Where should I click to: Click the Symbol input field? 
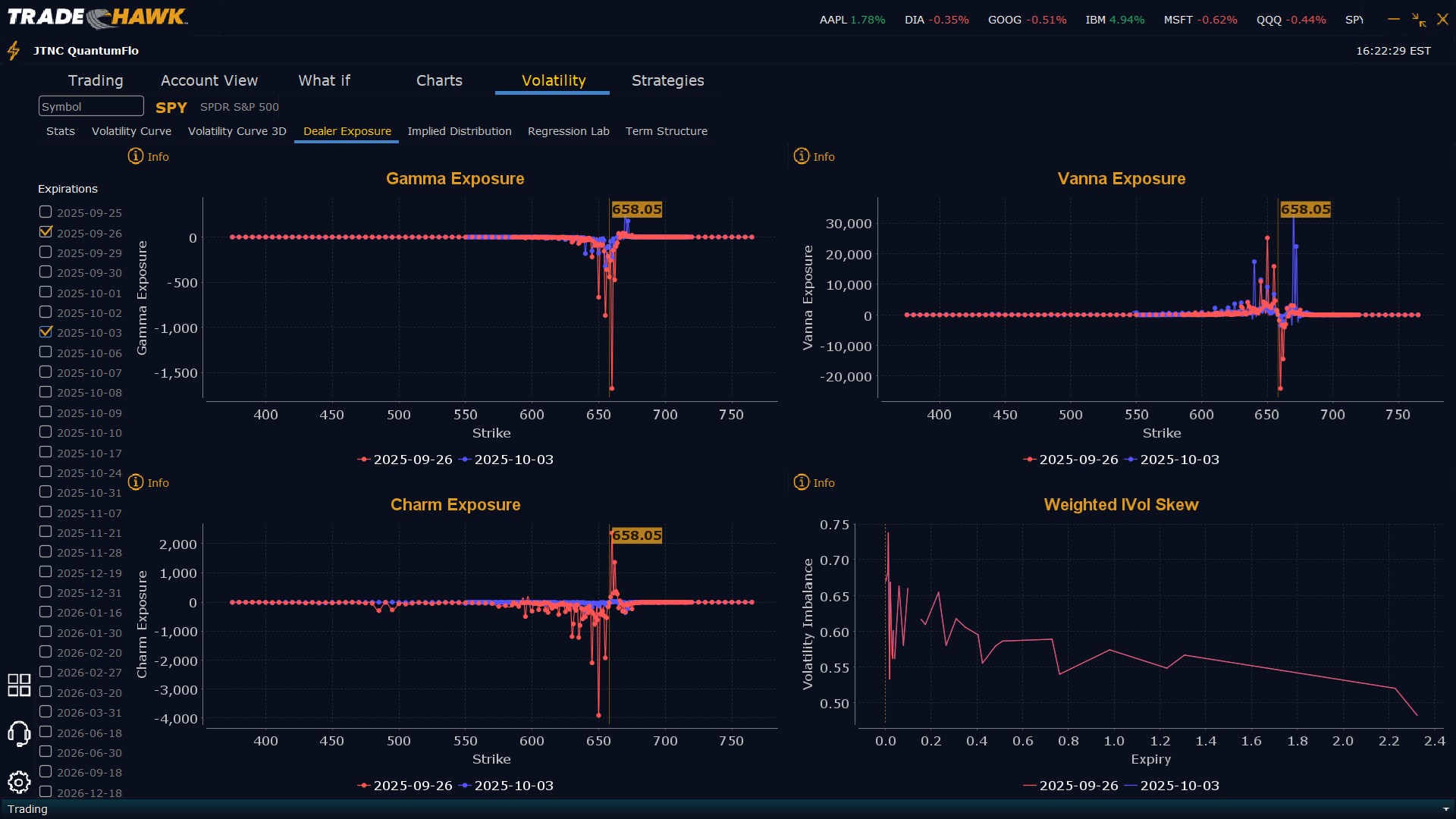pos(91,106)
